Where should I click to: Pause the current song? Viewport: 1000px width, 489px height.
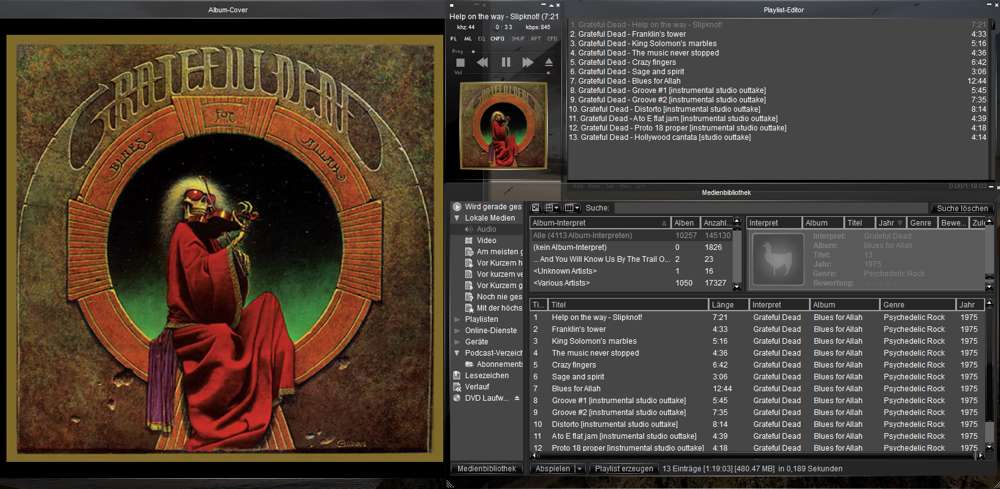[505, 62]
